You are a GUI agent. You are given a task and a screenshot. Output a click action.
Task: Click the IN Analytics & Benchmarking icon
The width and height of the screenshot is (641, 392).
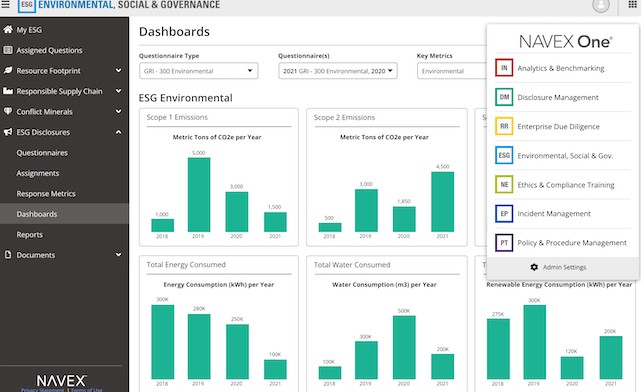pos(504,68)
